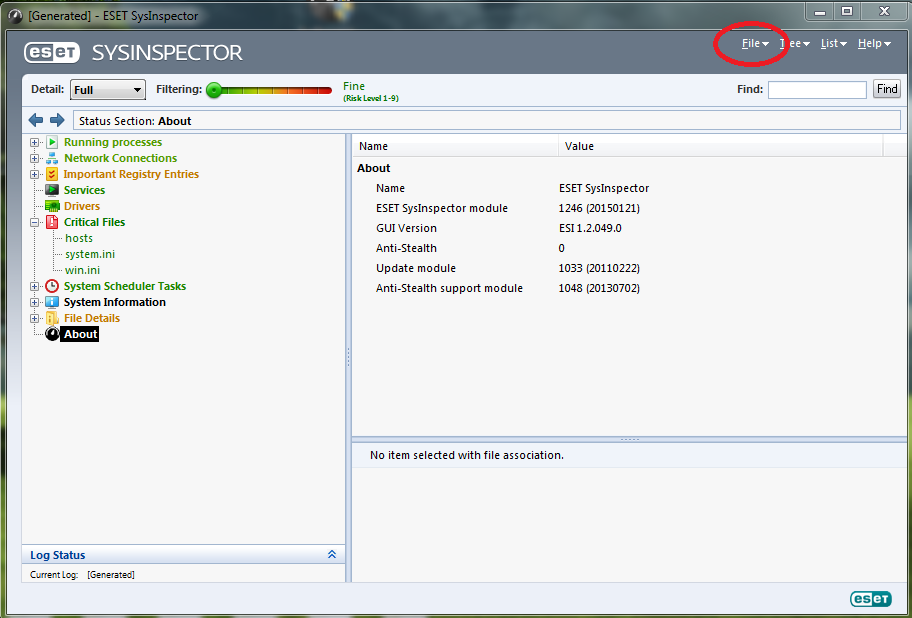Screen dimensions: 912x618
Task: Go forward with the right arrow
Action: point(57,120)
